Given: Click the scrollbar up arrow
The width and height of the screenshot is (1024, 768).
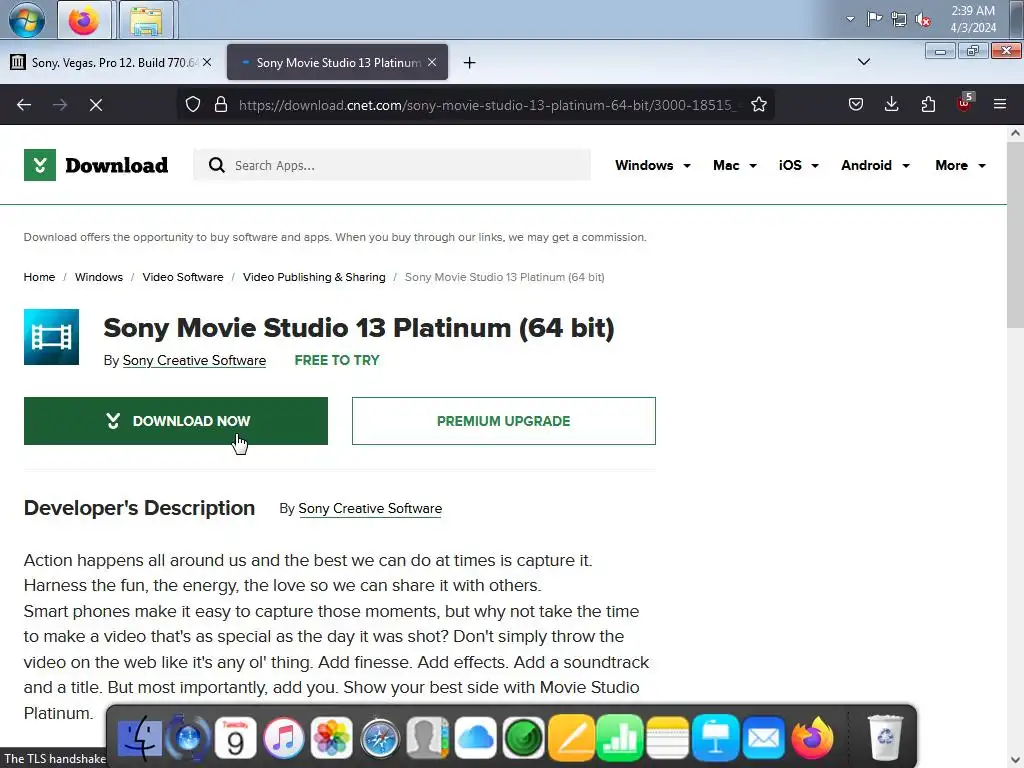Looking at the screenshot, I should [x=1015, y=133].
